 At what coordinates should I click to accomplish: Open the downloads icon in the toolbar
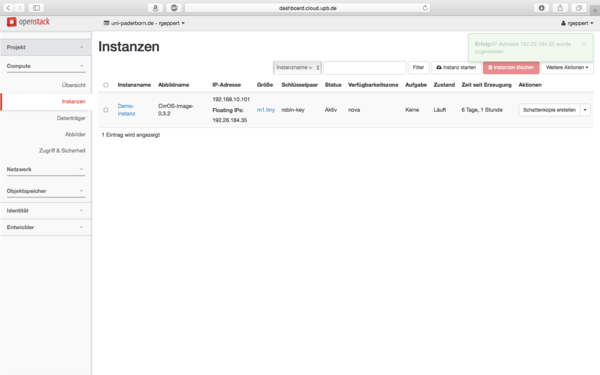[x=541, y=8]
